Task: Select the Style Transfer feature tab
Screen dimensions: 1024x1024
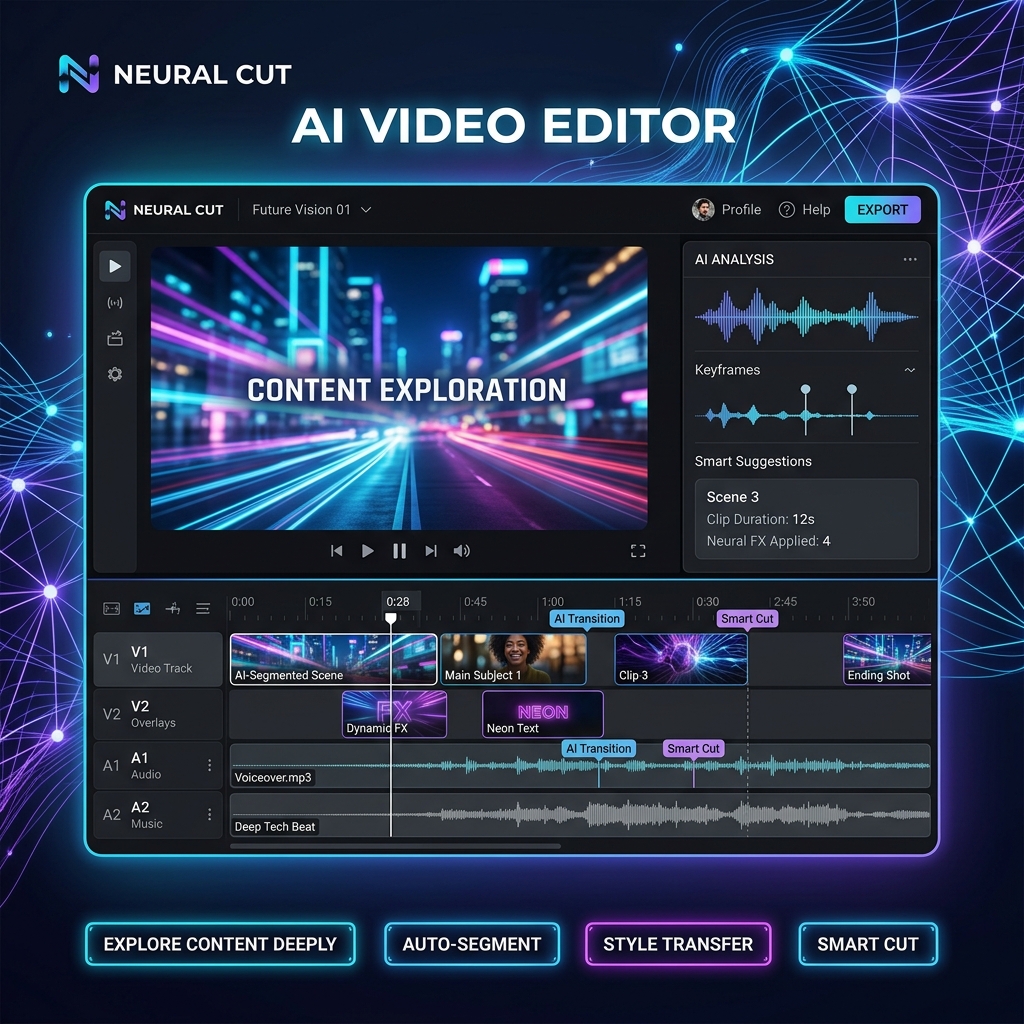Action: (677, 944)
